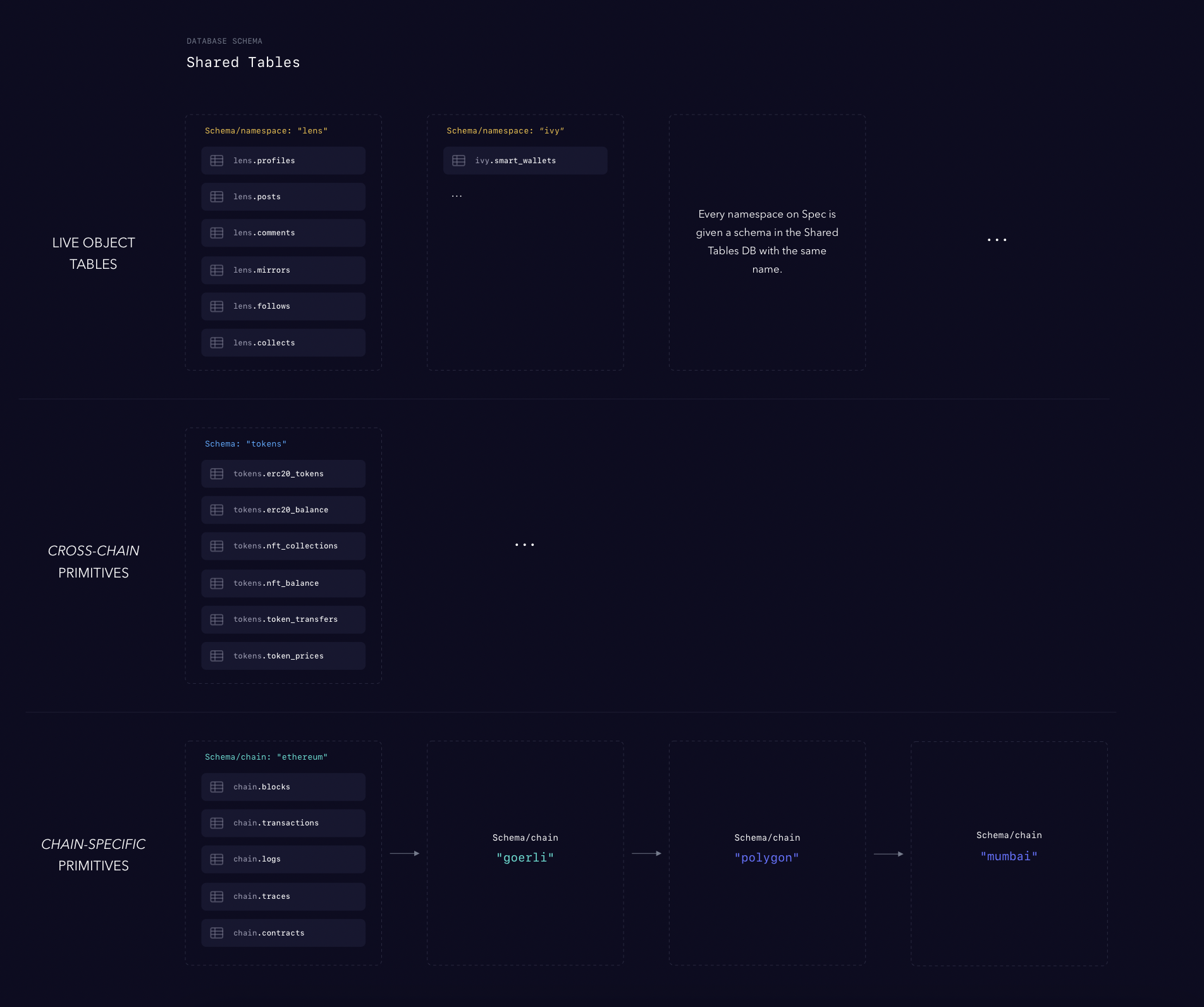Click the table icon for tokens.erc20_tokens
Image resolution: width=1204 pixels, height=1007 pixels.
coord(218,473)
